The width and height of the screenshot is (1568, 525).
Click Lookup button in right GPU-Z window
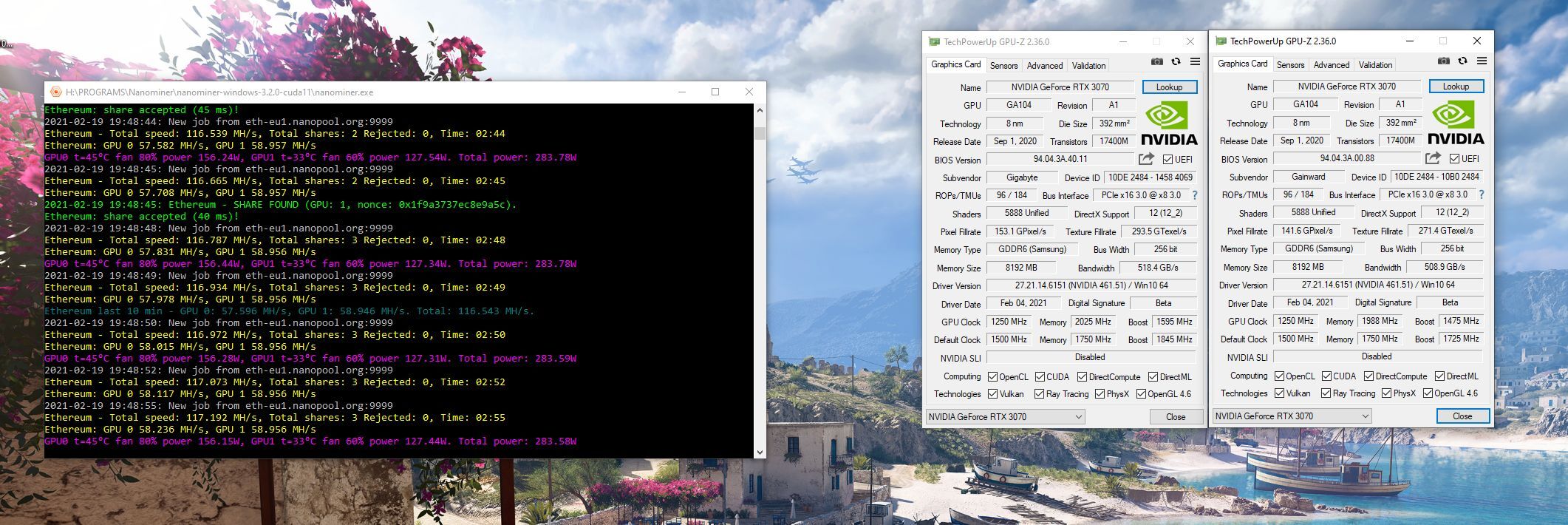[x=1456, y=87]
